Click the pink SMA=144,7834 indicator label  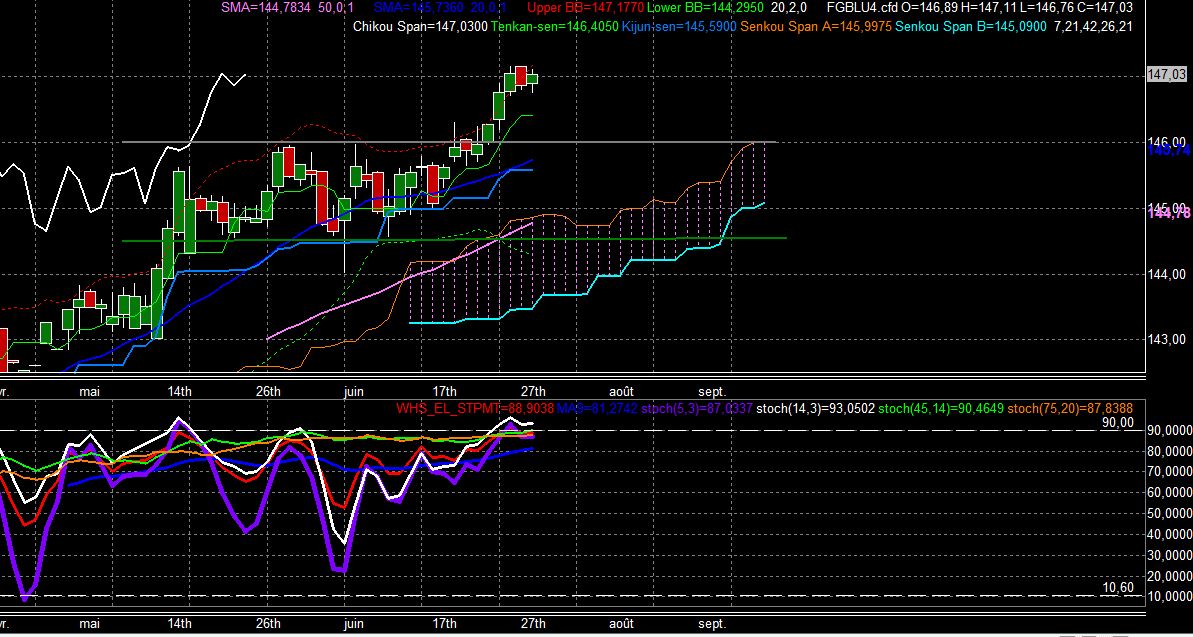[287, 8]
